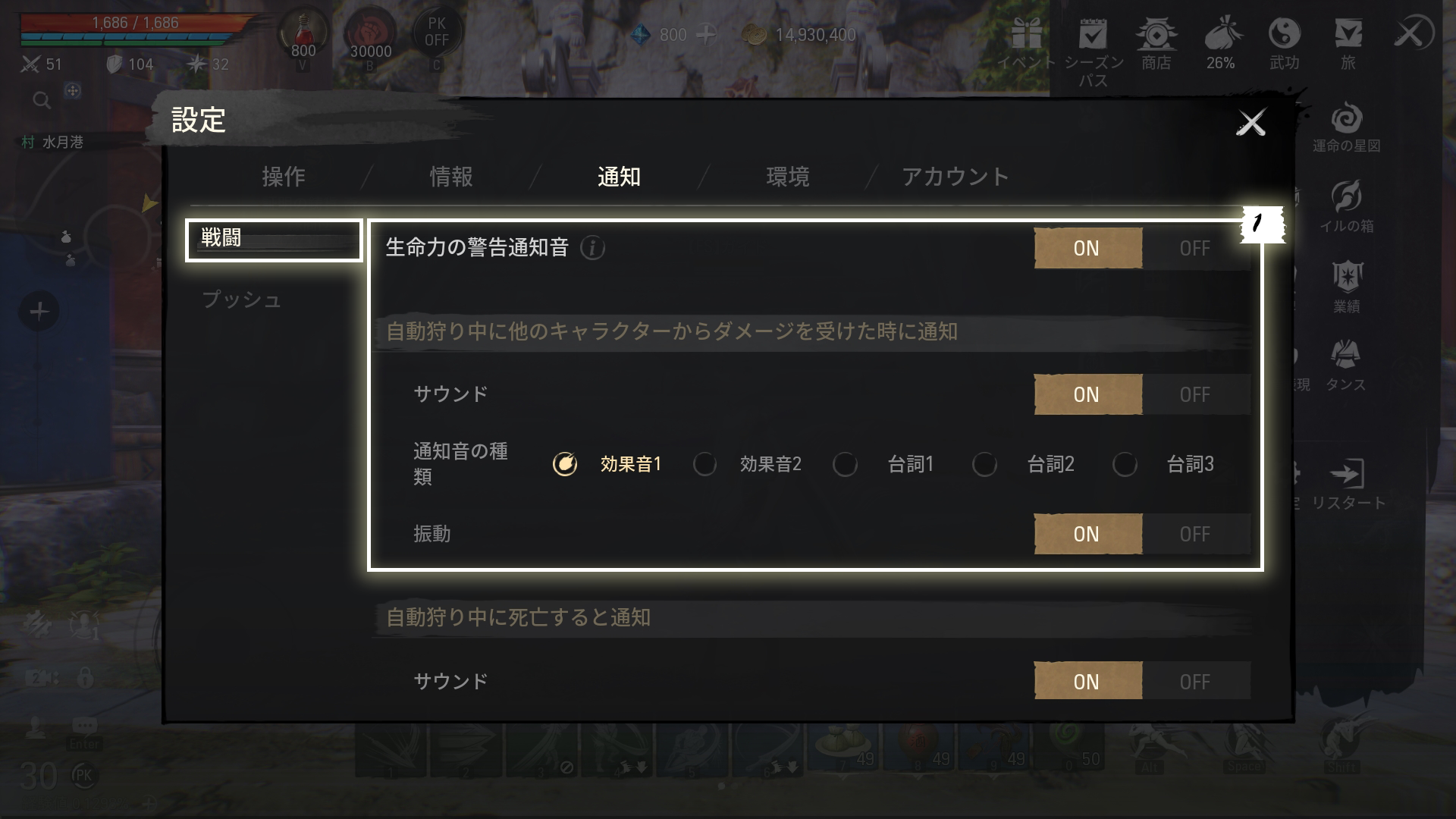Open the 武功 yin-yang icon
Screen dimensions: 1456x819
point(1284,33)
